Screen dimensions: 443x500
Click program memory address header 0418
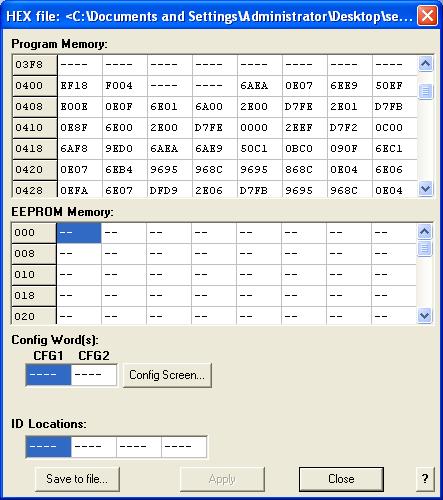coord(35,149)
